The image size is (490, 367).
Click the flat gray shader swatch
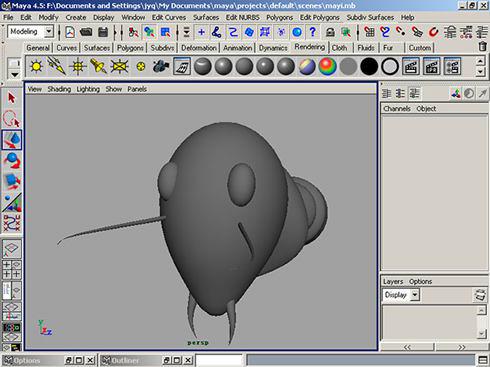[x=348, y=66]
